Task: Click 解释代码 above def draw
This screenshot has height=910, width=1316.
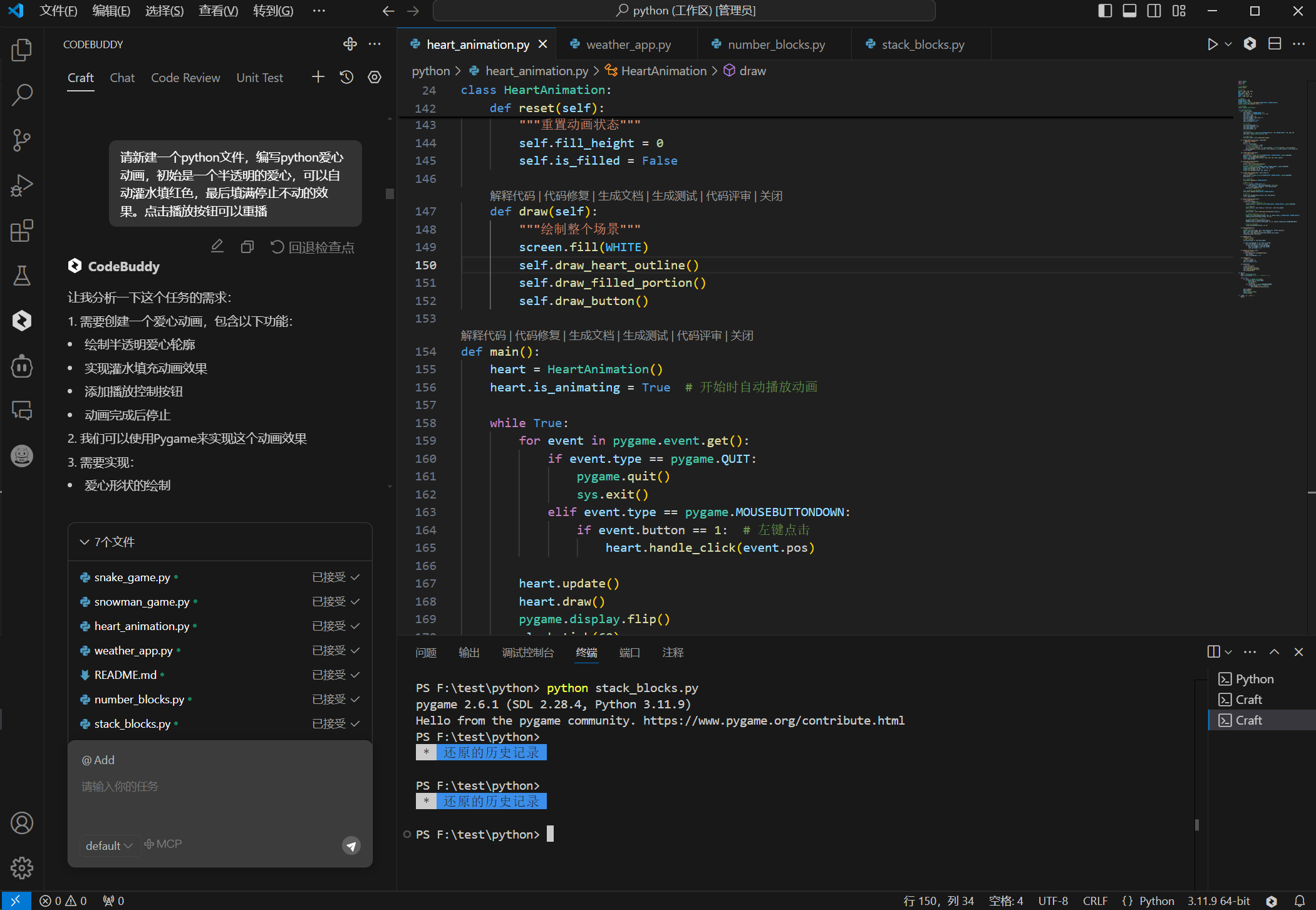Action: pos(512,196)
